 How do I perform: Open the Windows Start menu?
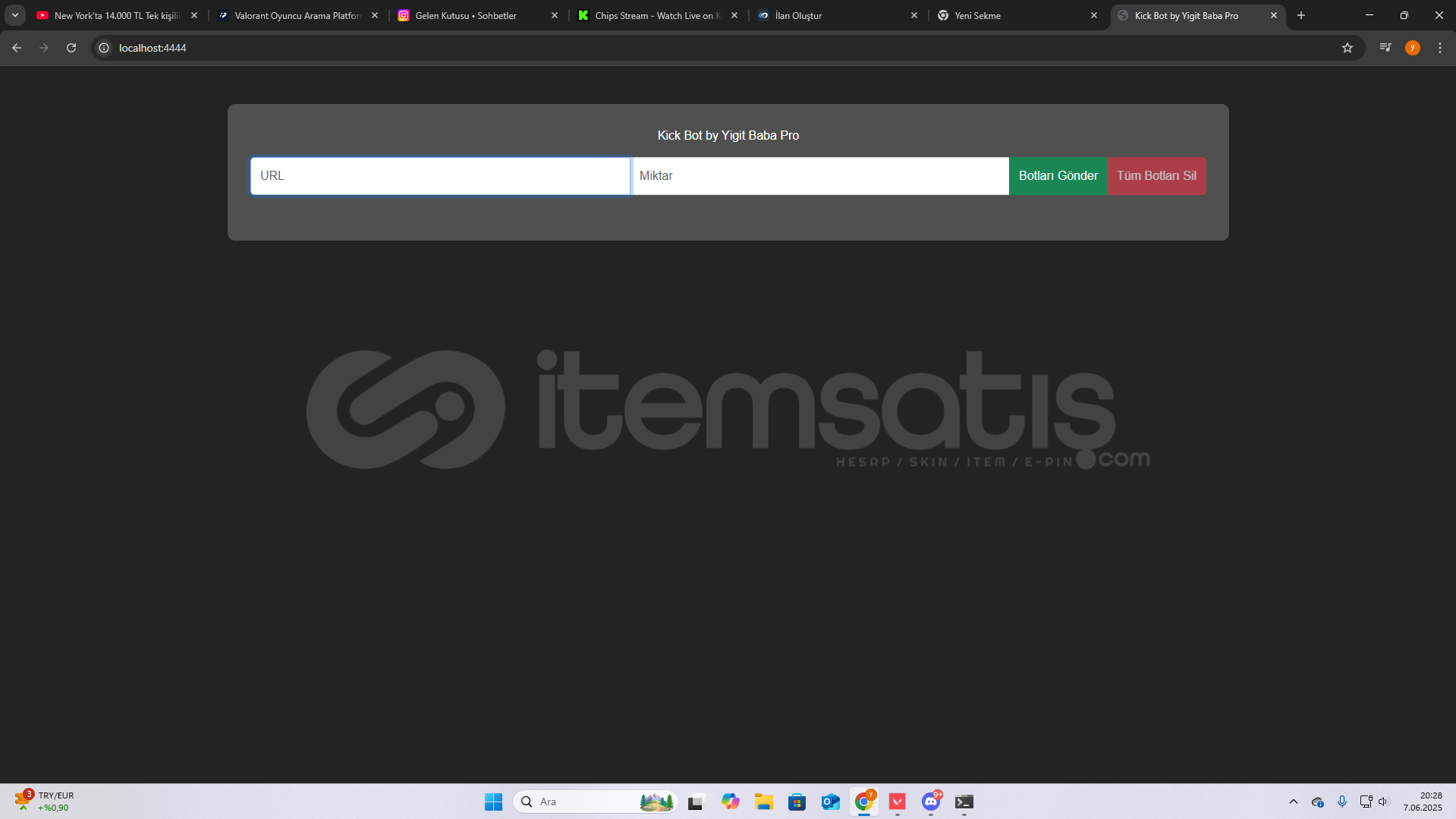(x=493, y=802)
